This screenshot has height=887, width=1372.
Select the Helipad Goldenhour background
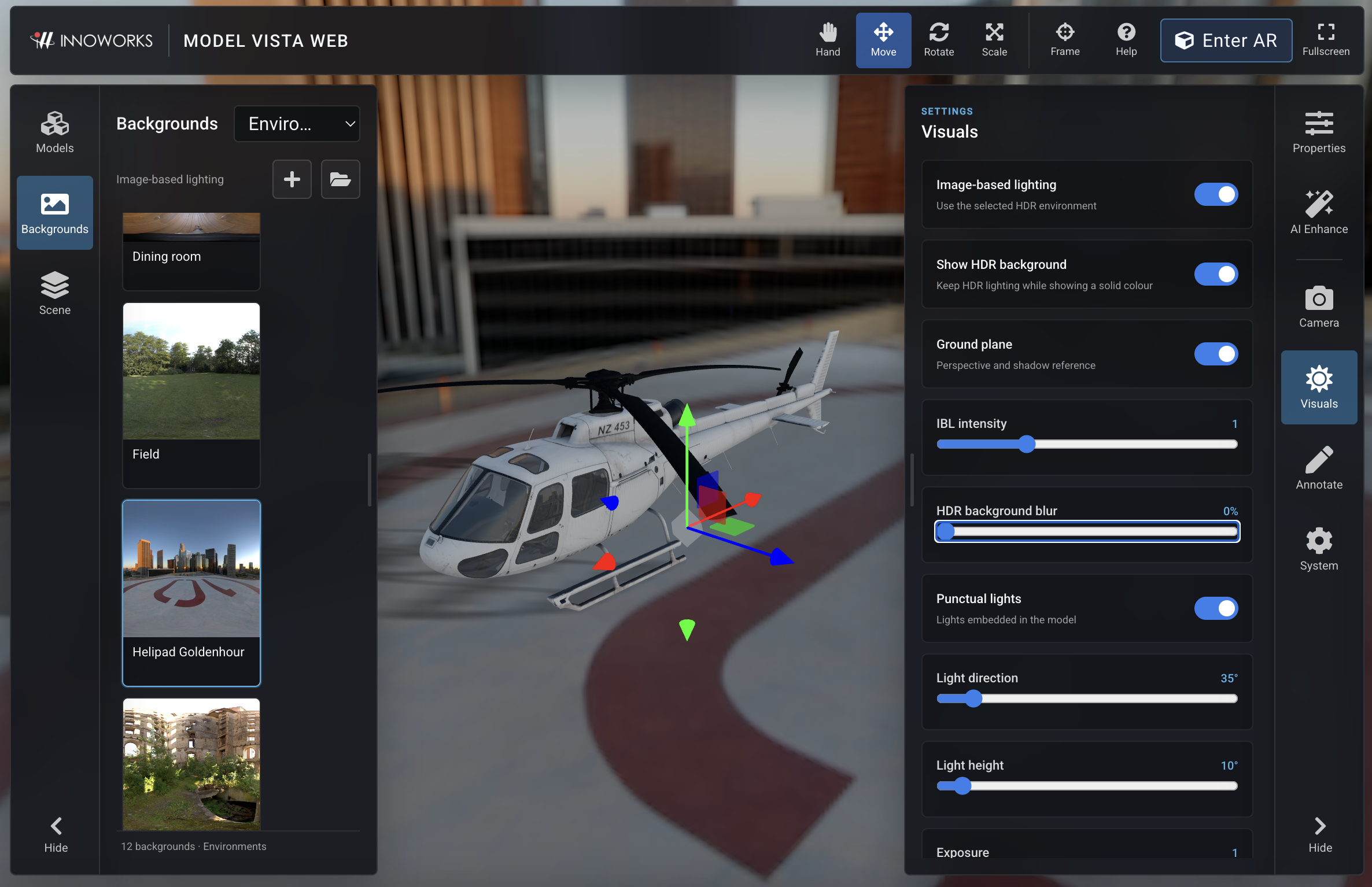point(191,593)
